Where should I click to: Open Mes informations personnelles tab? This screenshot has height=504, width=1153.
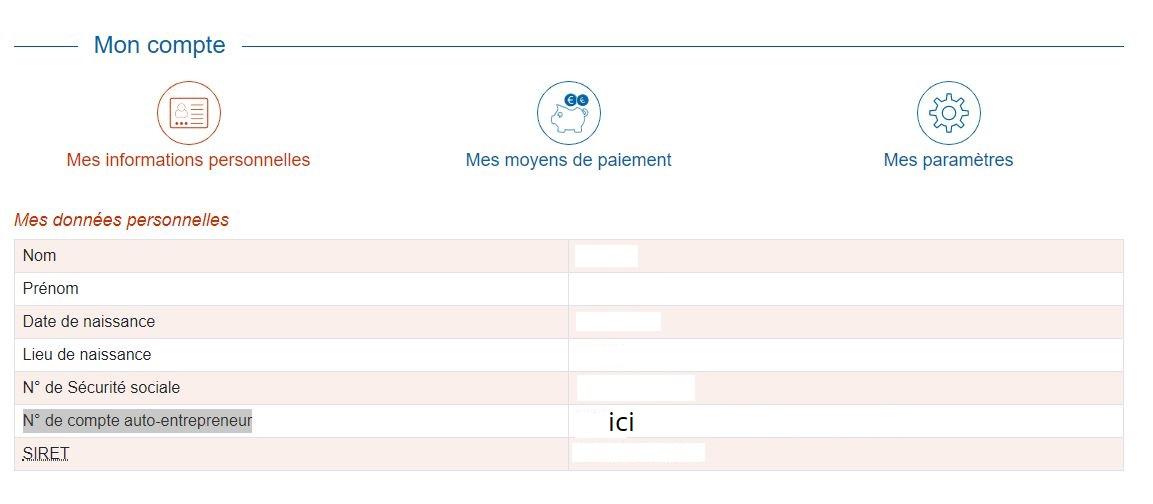point(188,160)
